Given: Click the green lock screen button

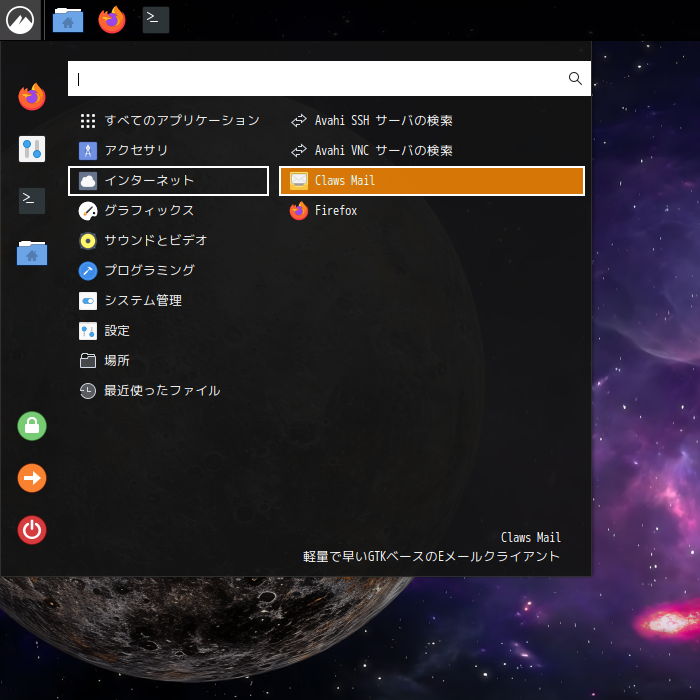Looking at the screenshot, I should coord(32,426).
